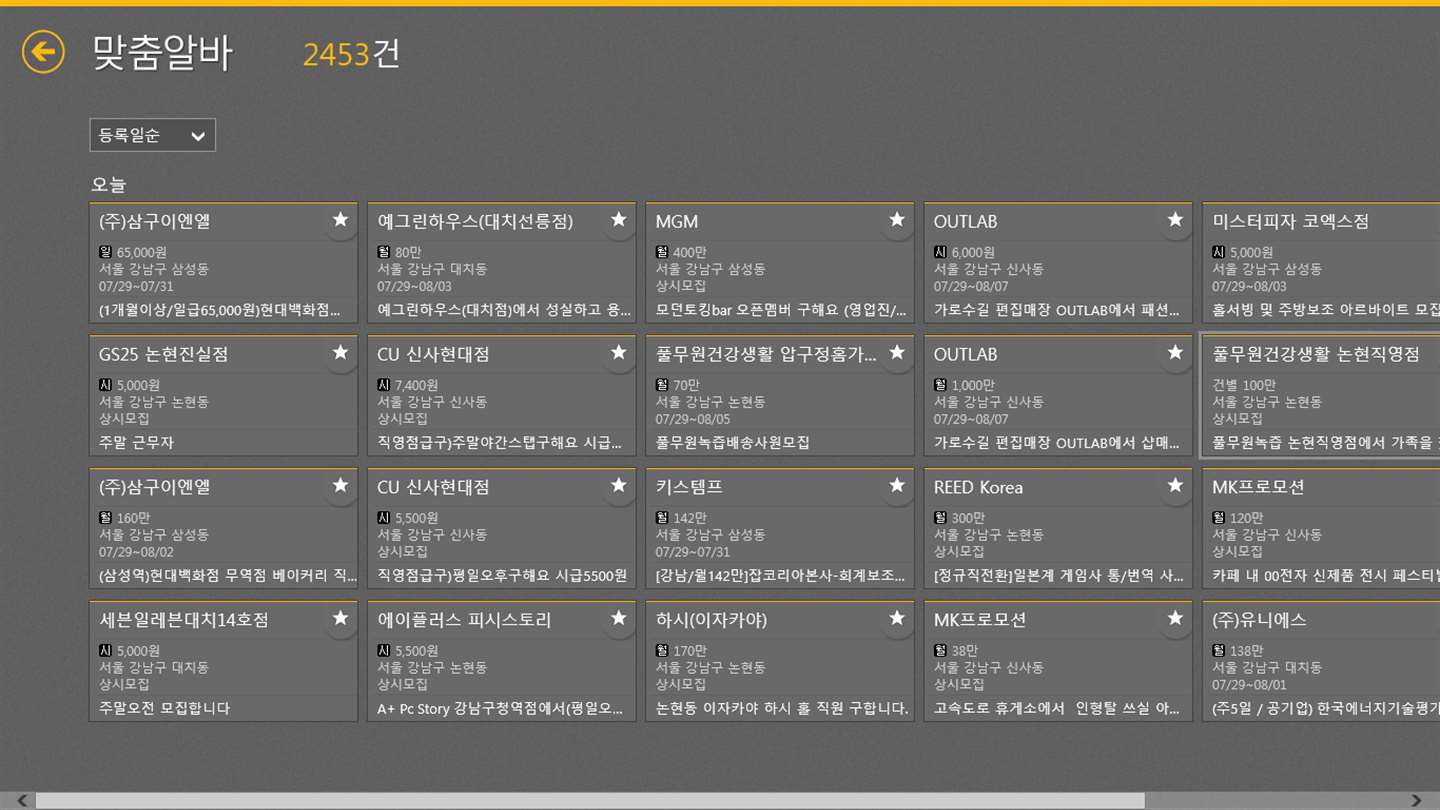
Task: Mark GS25 논현진실점 as favorite
Action: [340, 353]
